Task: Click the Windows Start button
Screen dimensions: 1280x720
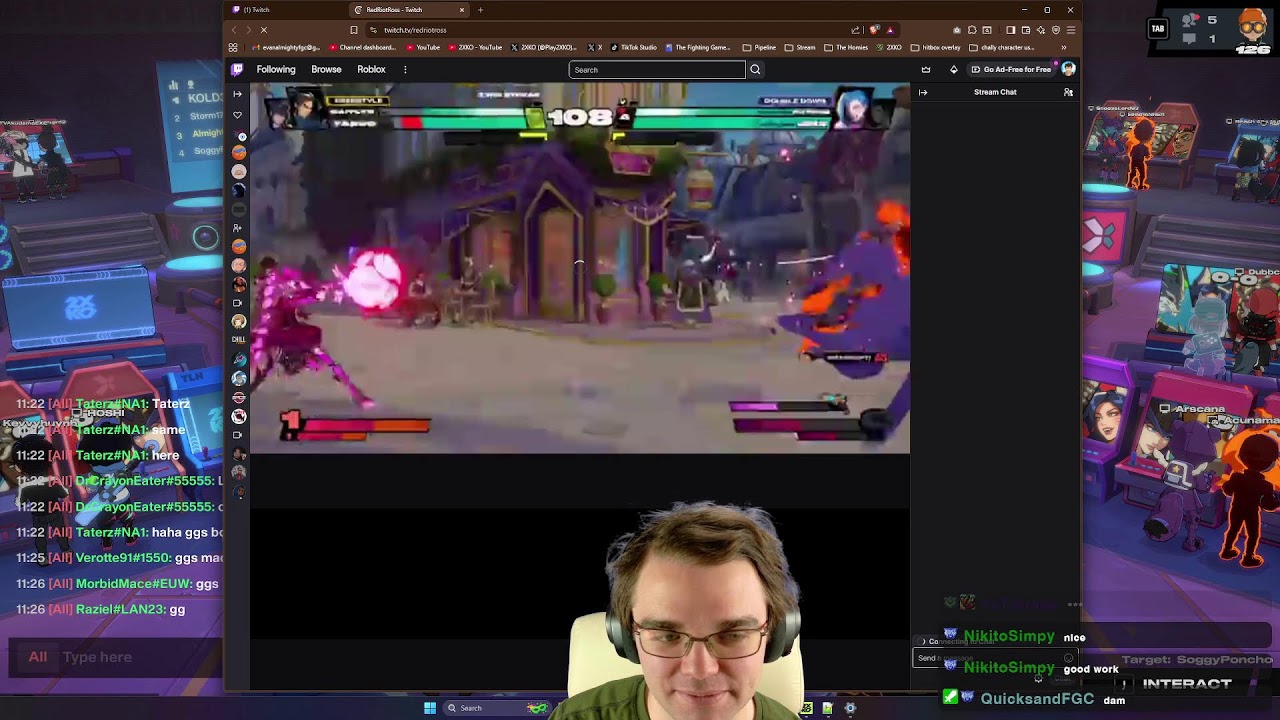Action: 430,708
